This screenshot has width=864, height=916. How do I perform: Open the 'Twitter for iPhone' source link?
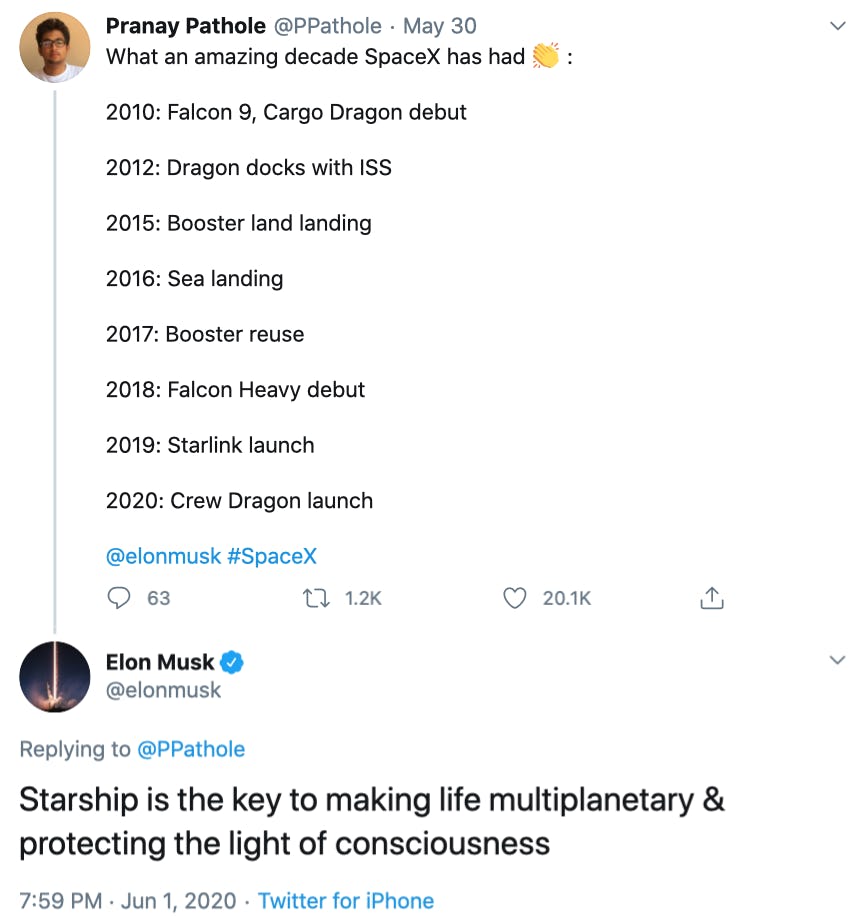coord(346,900)
